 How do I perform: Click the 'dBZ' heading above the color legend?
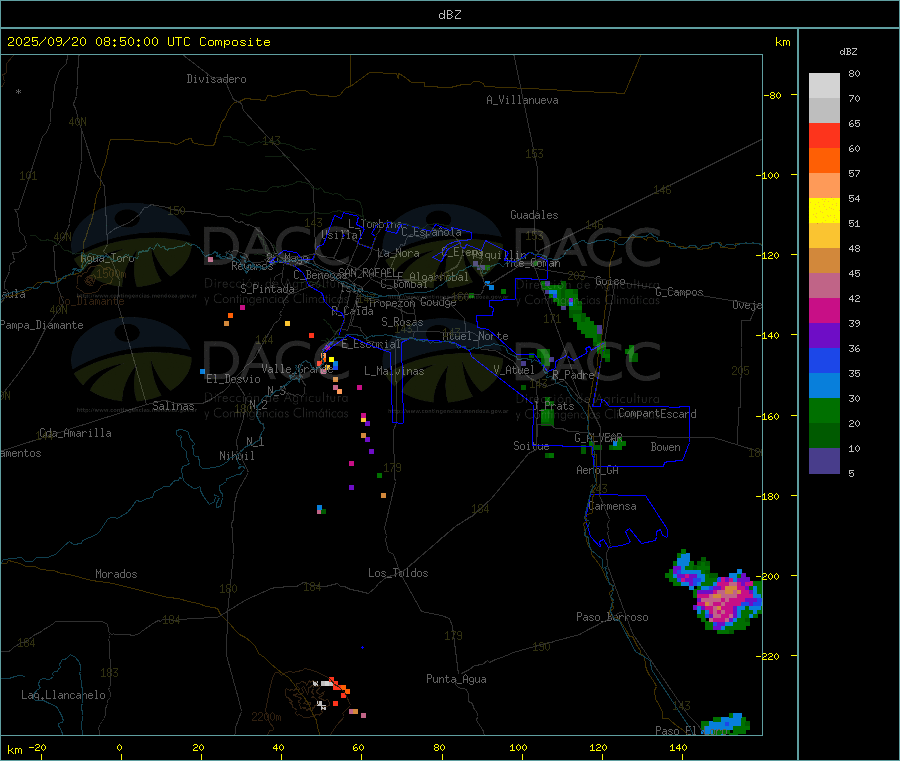point(848,52)
